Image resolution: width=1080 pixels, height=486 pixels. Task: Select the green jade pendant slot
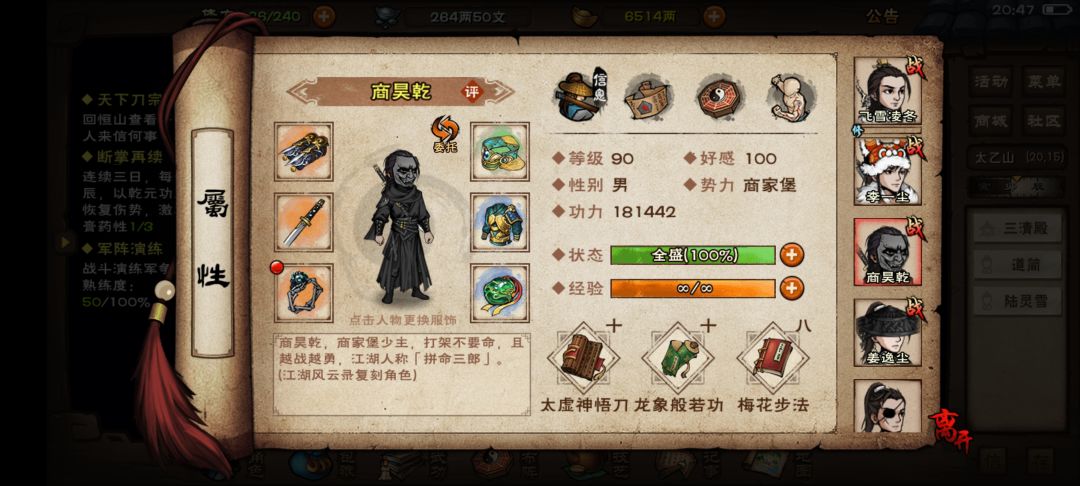(x=500, y=293)
